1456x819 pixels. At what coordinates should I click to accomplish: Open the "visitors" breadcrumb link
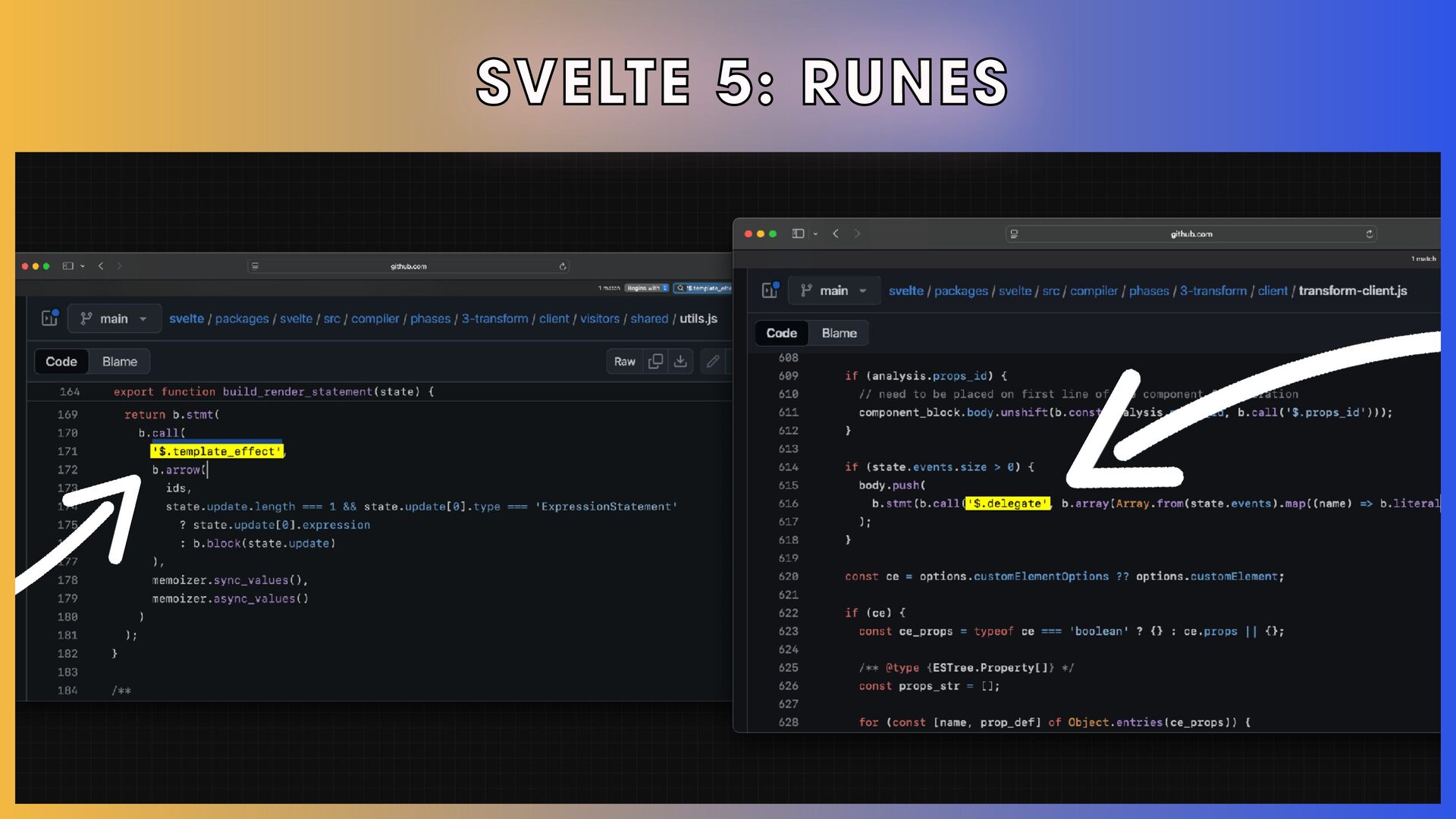click(x=600, y=318)
